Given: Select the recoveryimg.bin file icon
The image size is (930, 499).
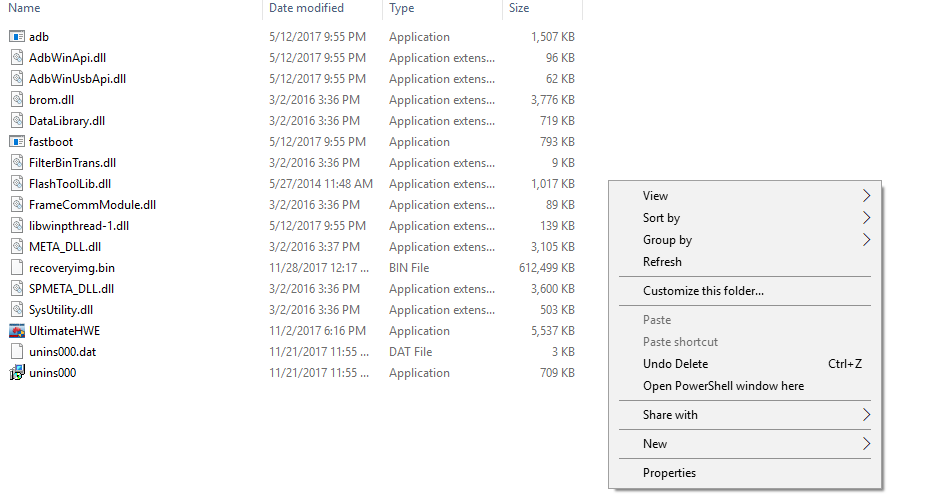Looking at the screenshot, I should click(17, 268).
